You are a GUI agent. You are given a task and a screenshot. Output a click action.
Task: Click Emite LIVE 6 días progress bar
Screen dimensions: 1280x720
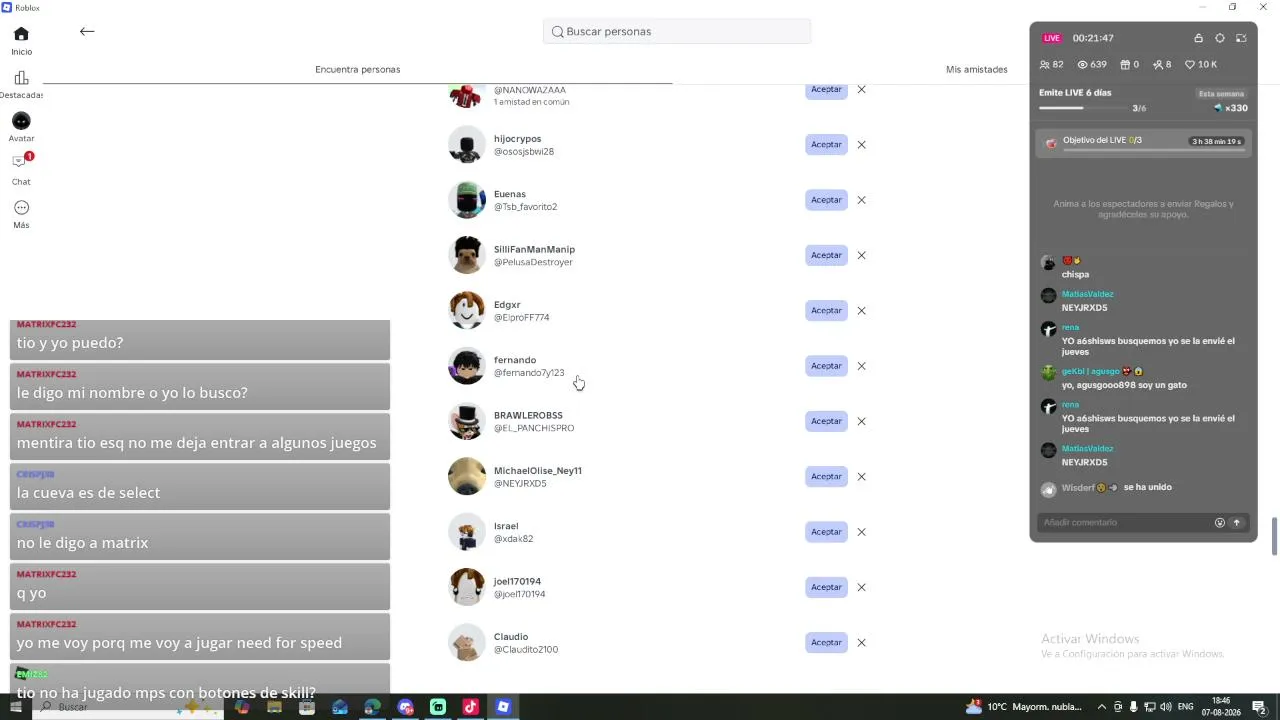(1084, 108)
